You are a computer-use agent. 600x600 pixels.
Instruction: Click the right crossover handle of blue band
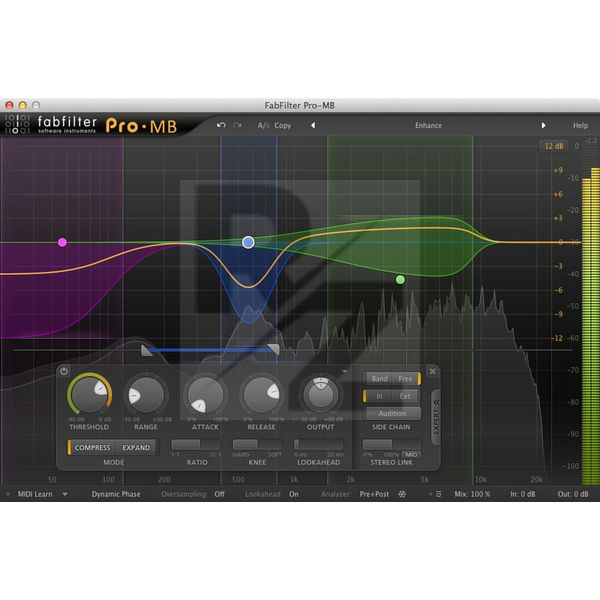tap(274, 349)
